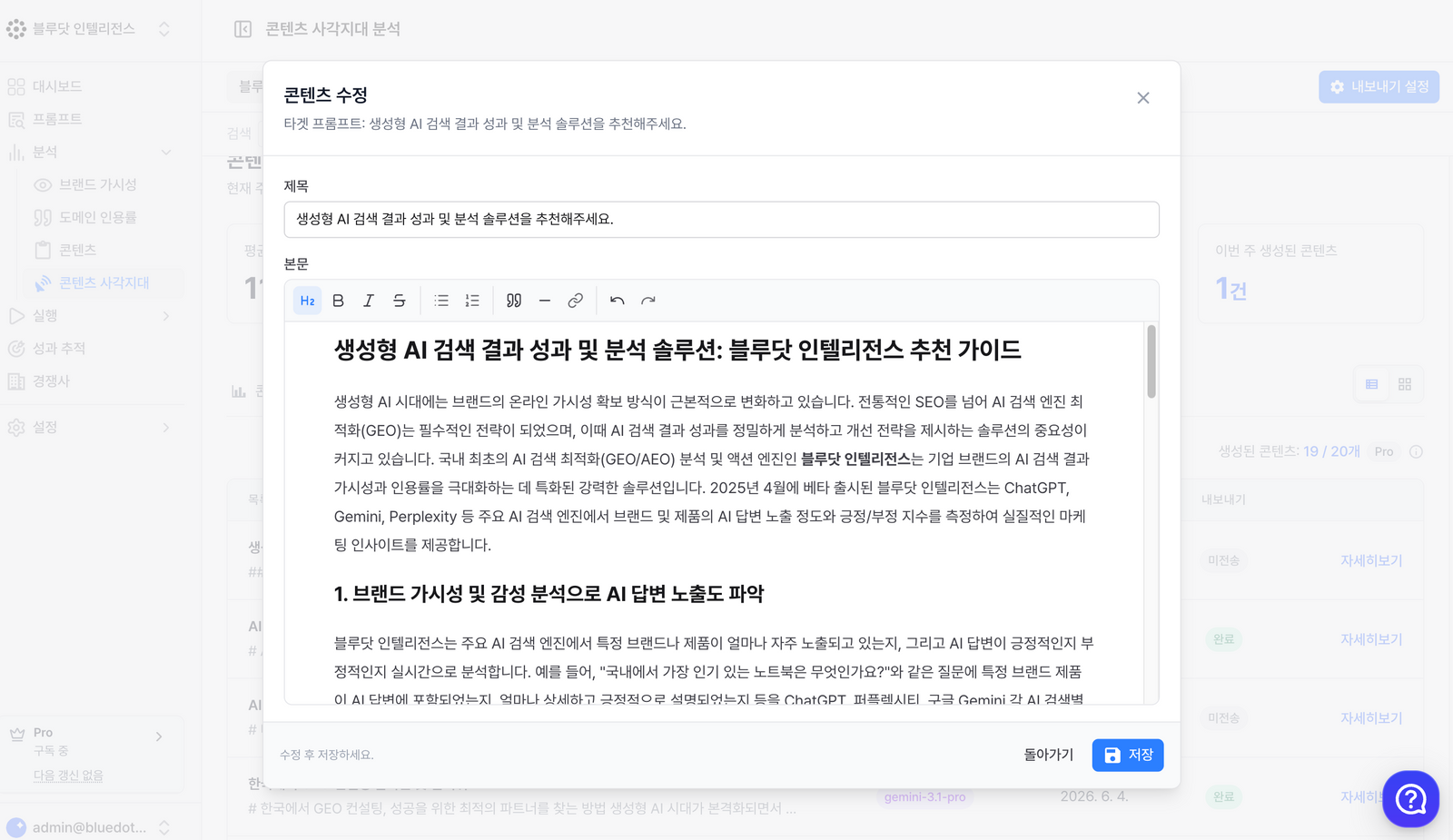The image size is (1453, 840).
Task: Select 콘텐츠 사각지대 in the sidebar
Action: [x=104, y=282]
